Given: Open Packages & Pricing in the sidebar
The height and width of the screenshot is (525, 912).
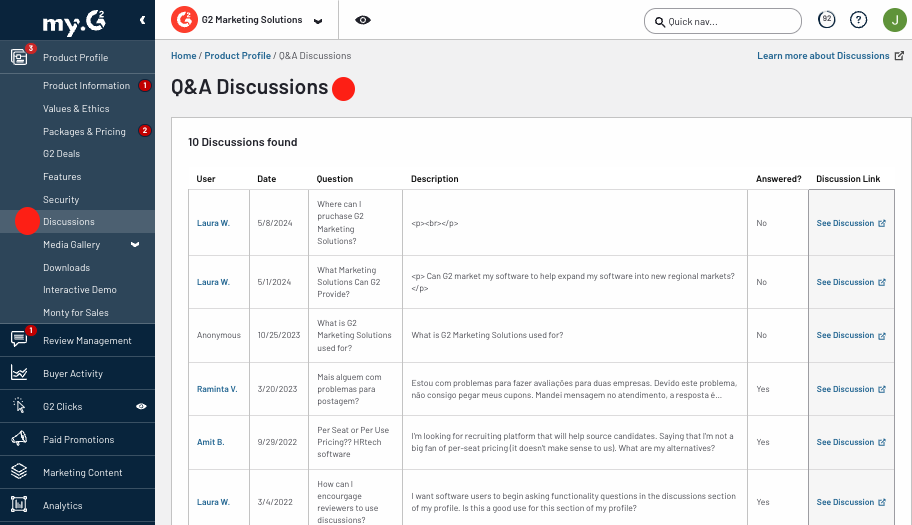Looking at the screenshot, I should (x=84, y=131).
